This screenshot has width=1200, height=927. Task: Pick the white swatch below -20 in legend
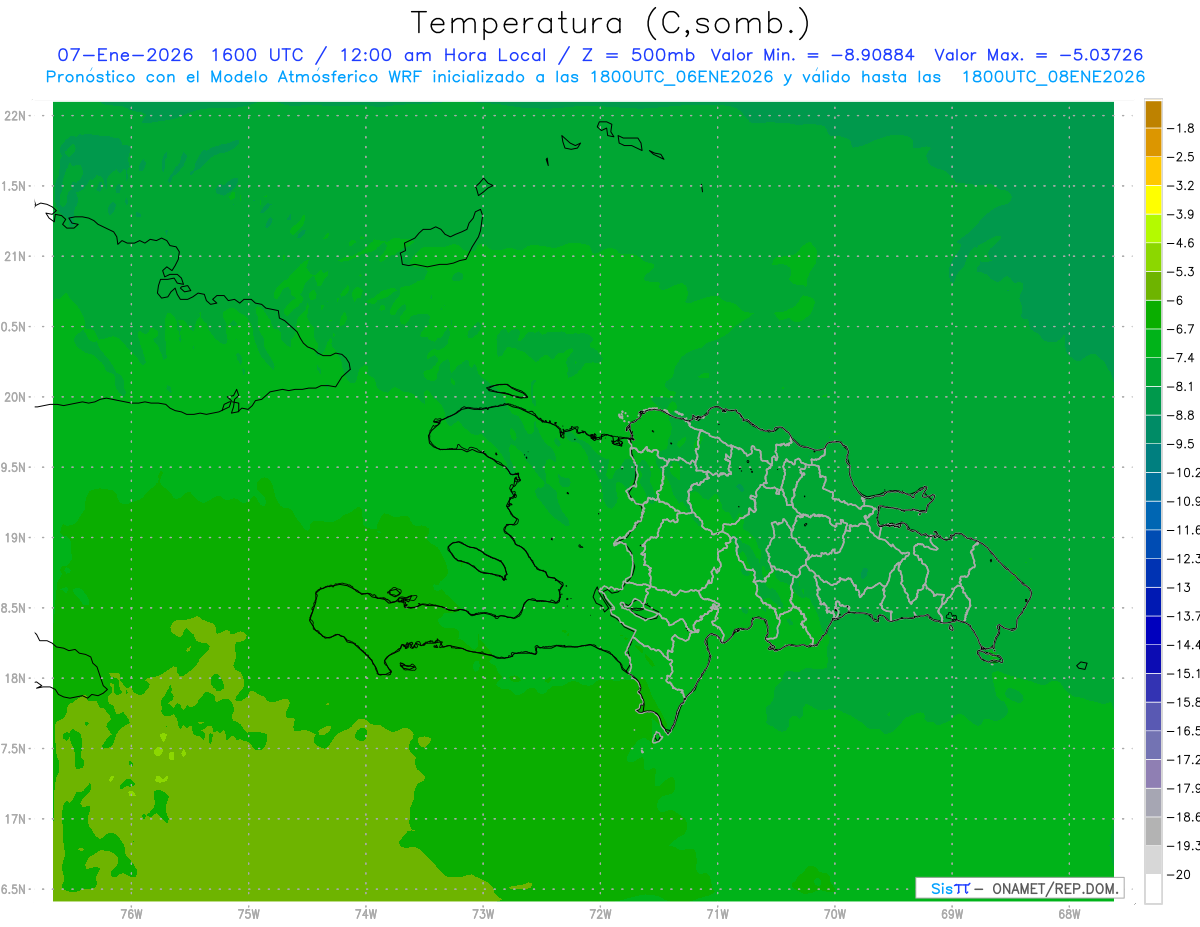point(1153,889)
